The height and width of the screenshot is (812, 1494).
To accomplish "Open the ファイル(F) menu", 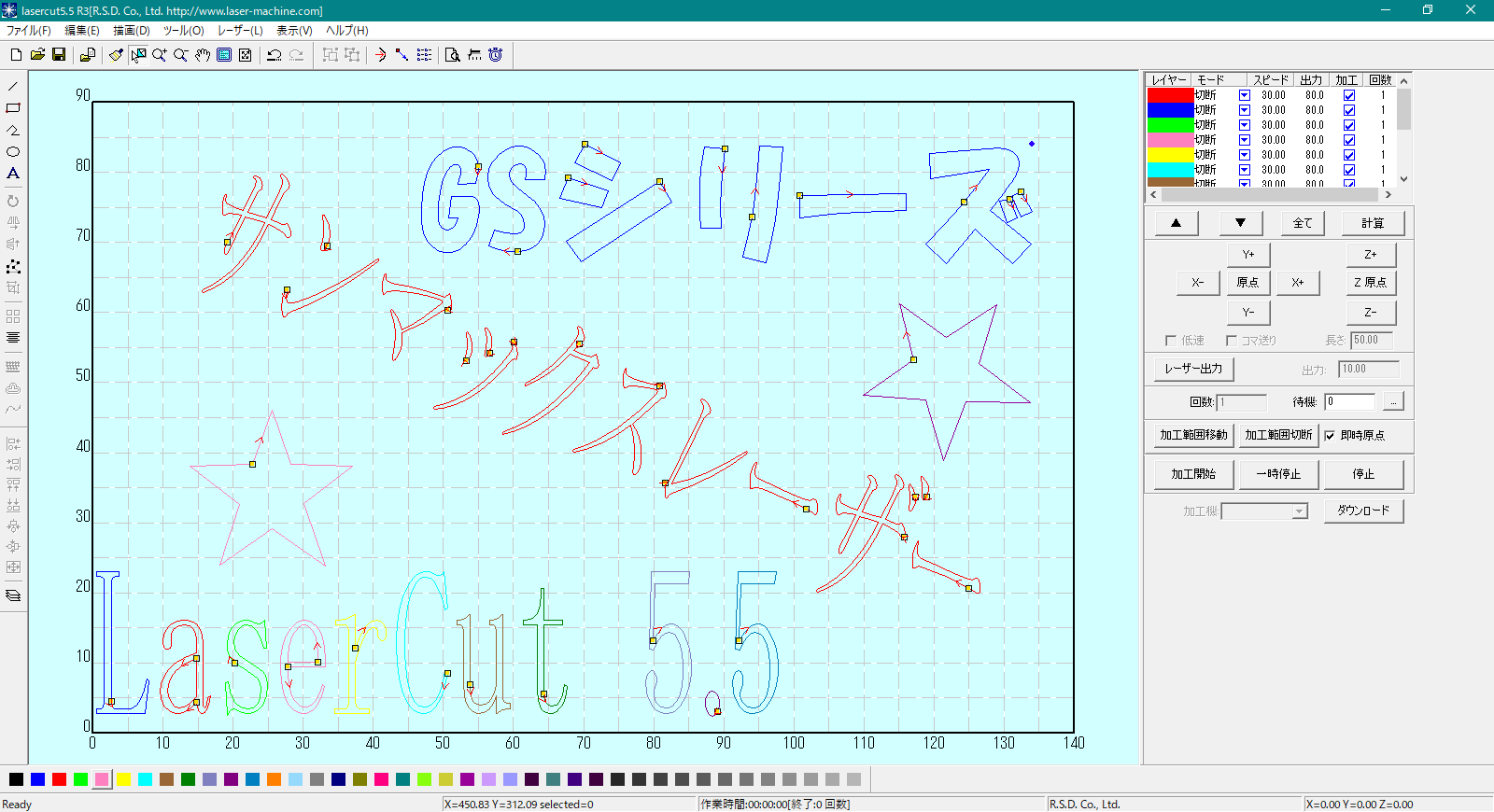I will (29, 31).
